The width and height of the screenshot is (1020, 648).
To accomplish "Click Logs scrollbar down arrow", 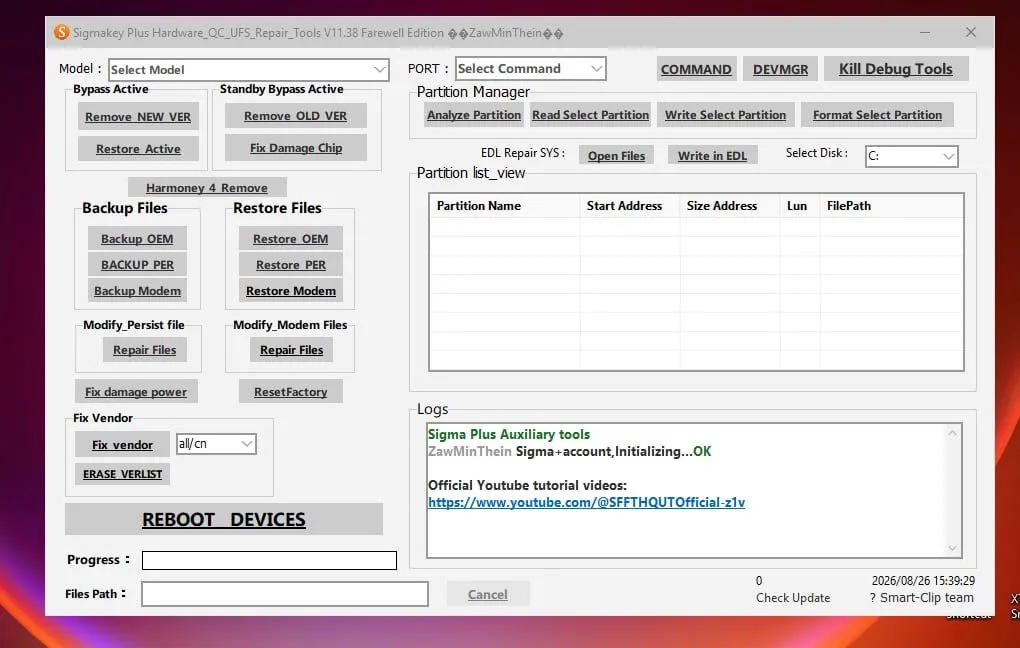I will (x=952, y=548).
